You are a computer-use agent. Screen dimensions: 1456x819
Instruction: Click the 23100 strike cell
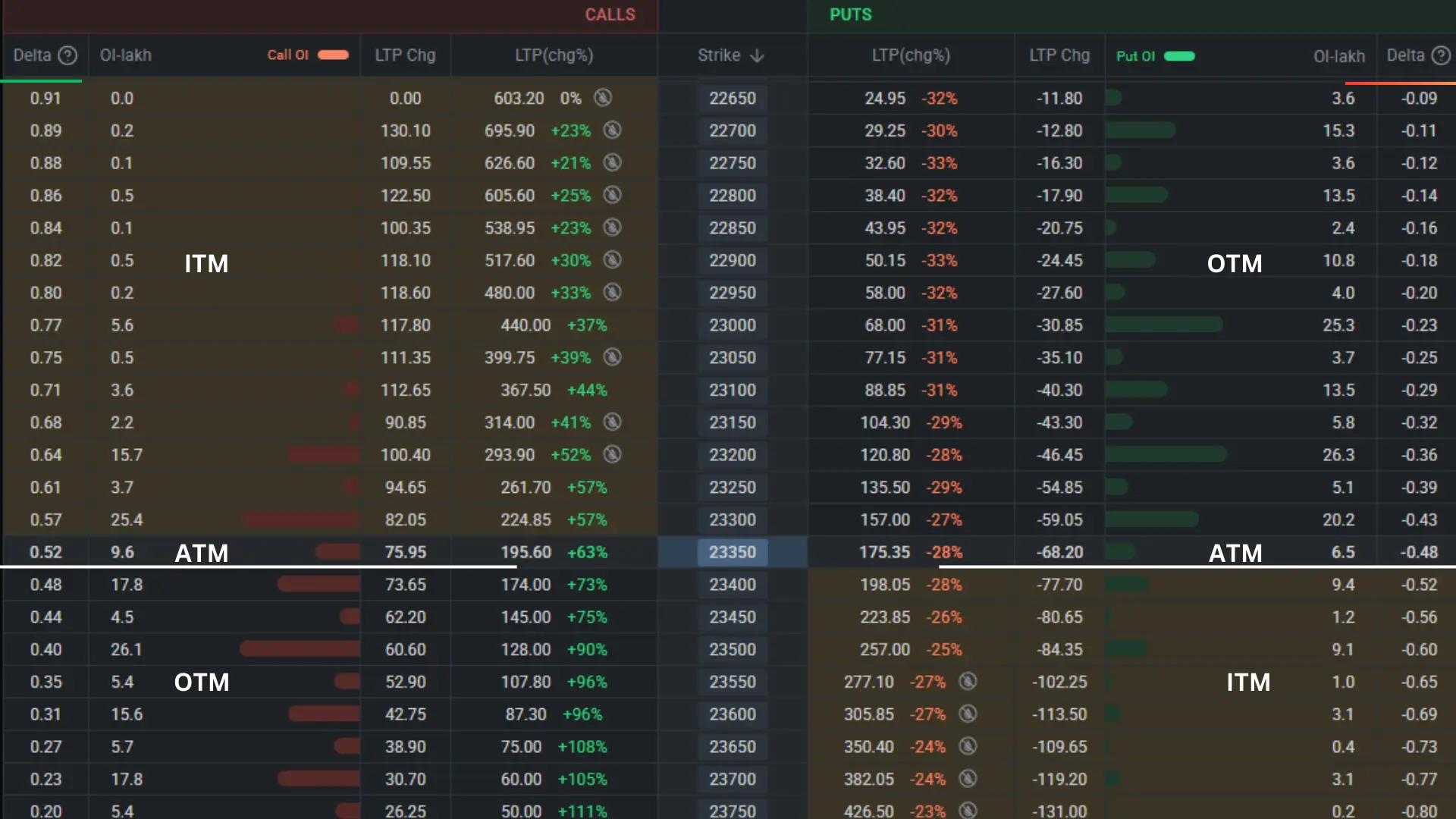tap(733, 390)
